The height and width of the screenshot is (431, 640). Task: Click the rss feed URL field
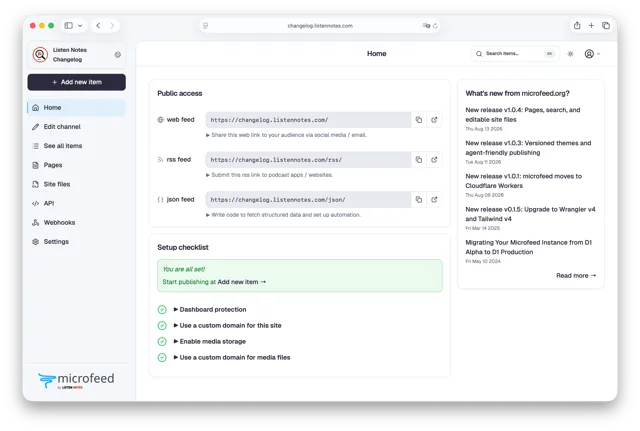point(308,160)
